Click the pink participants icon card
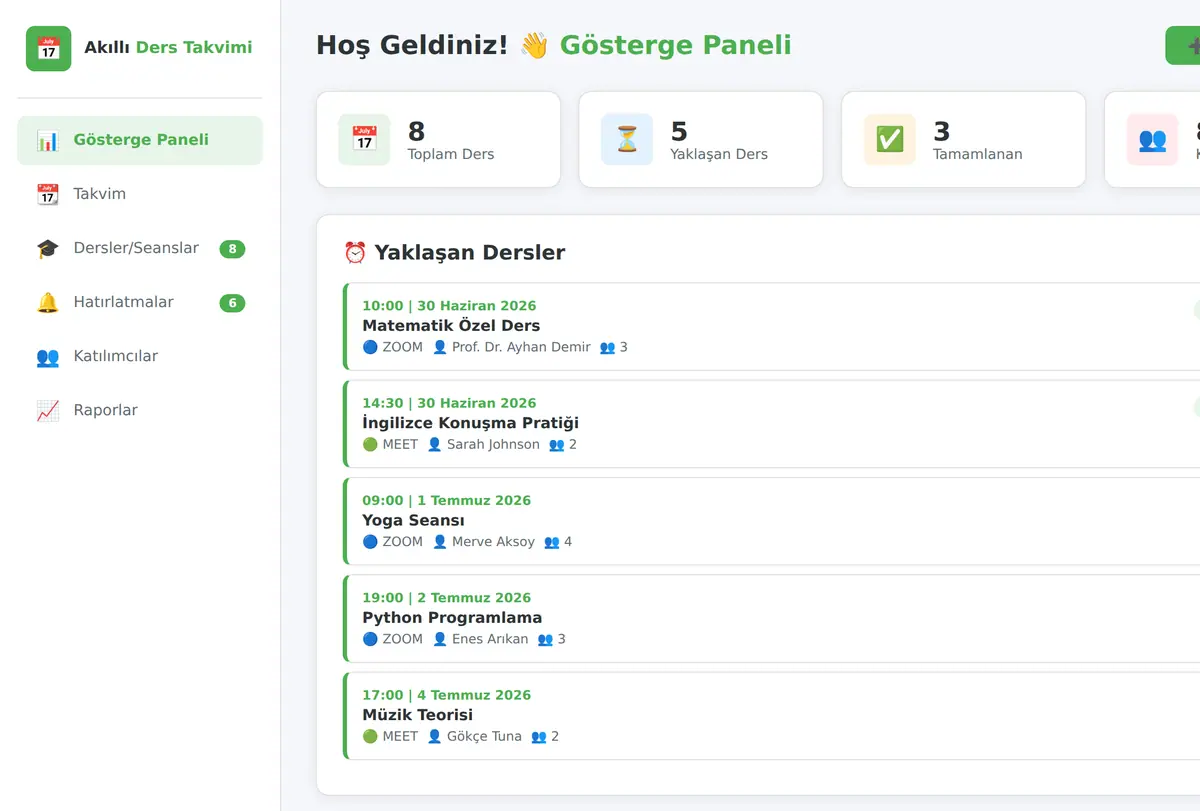Viewport: 1200px width, 811px height. click(x=1152, y=139)
